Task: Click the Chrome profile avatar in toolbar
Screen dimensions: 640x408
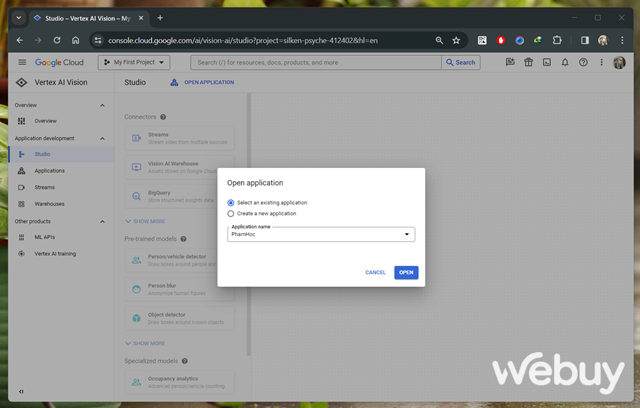Action: (x=603, y=40)
